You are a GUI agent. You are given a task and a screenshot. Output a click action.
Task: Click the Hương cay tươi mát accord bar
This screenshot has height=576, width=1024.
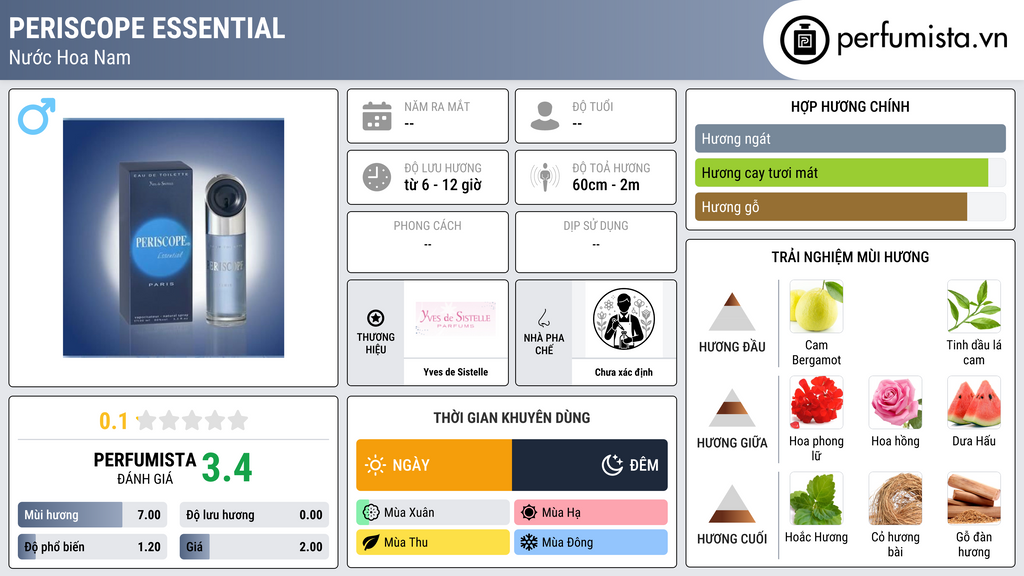(850, 172)
